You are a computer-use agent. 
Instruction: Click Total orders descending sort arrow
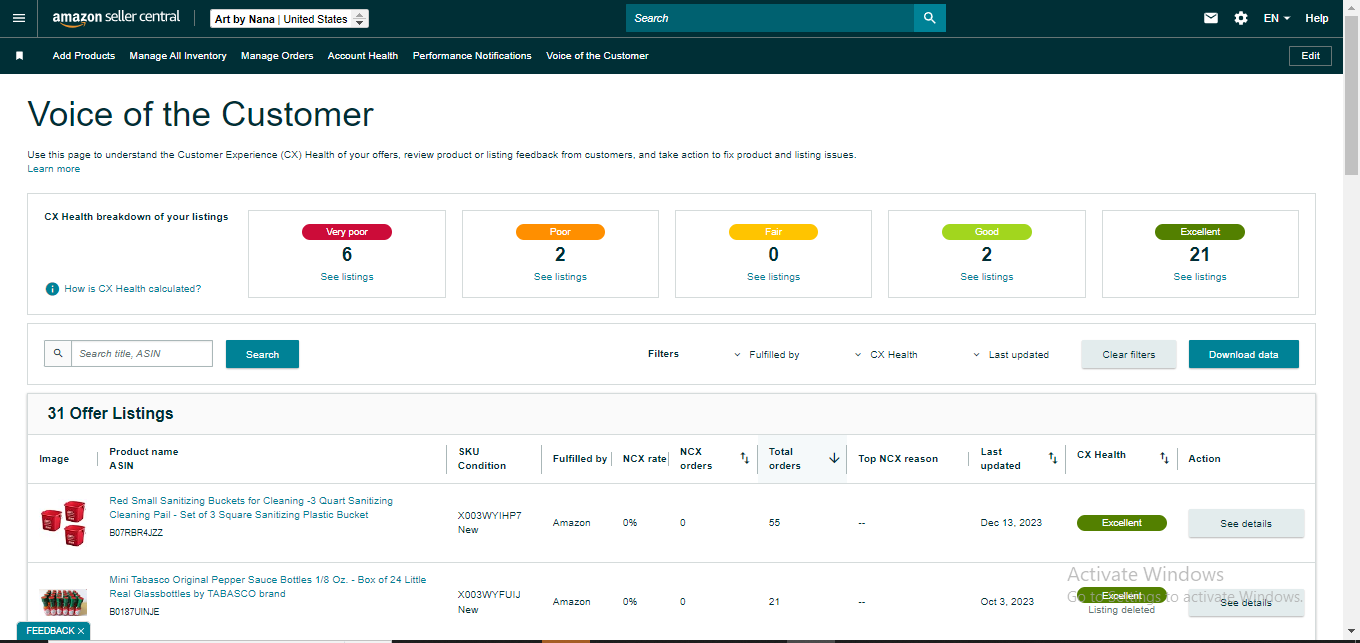point(834,458)
